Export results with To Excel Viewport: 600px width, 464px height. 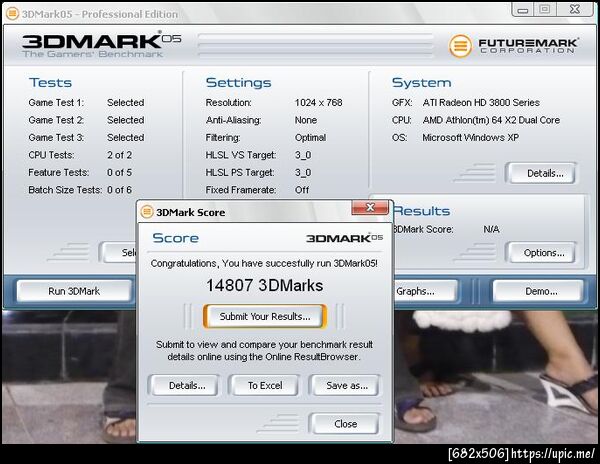click(265, 385)
